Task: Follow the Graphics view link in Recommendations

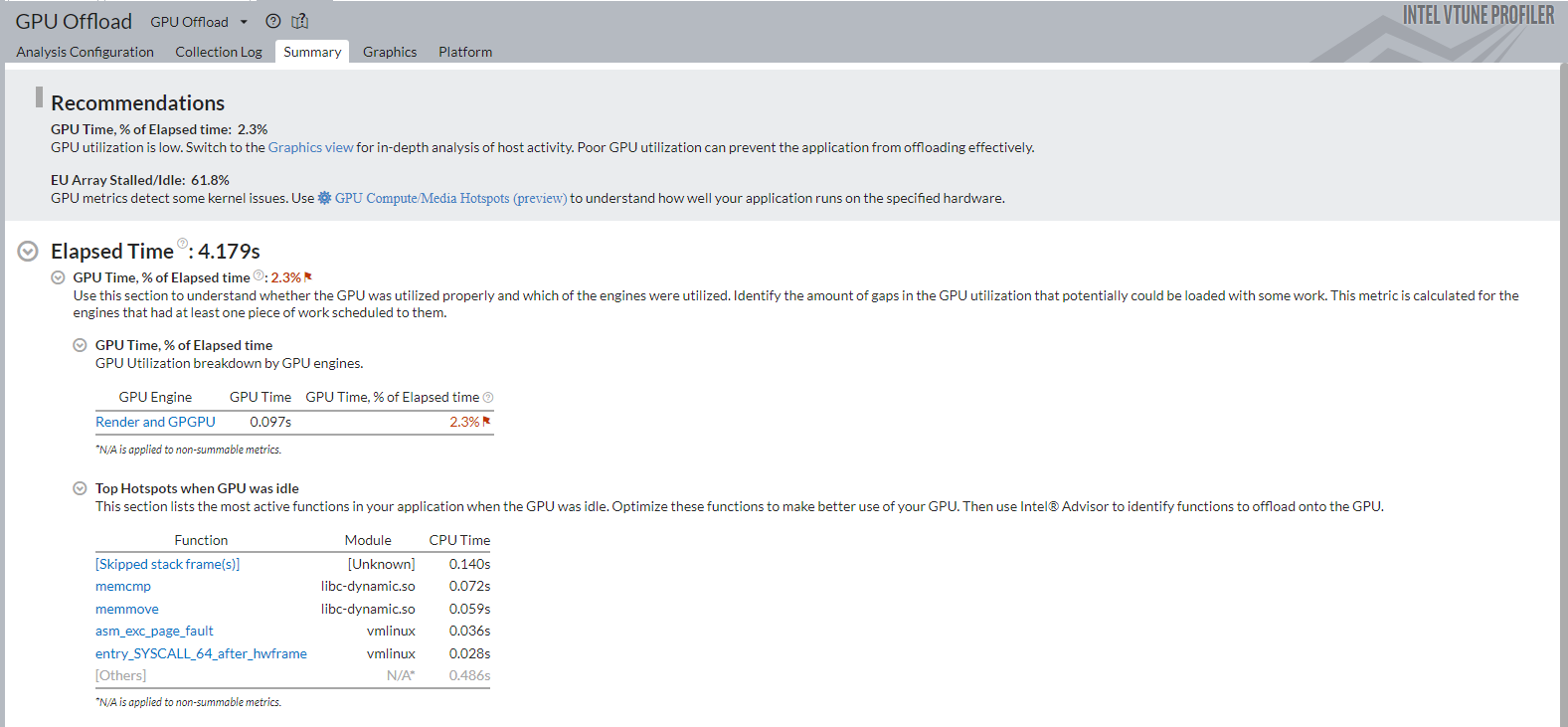Action: coord(310,147)
